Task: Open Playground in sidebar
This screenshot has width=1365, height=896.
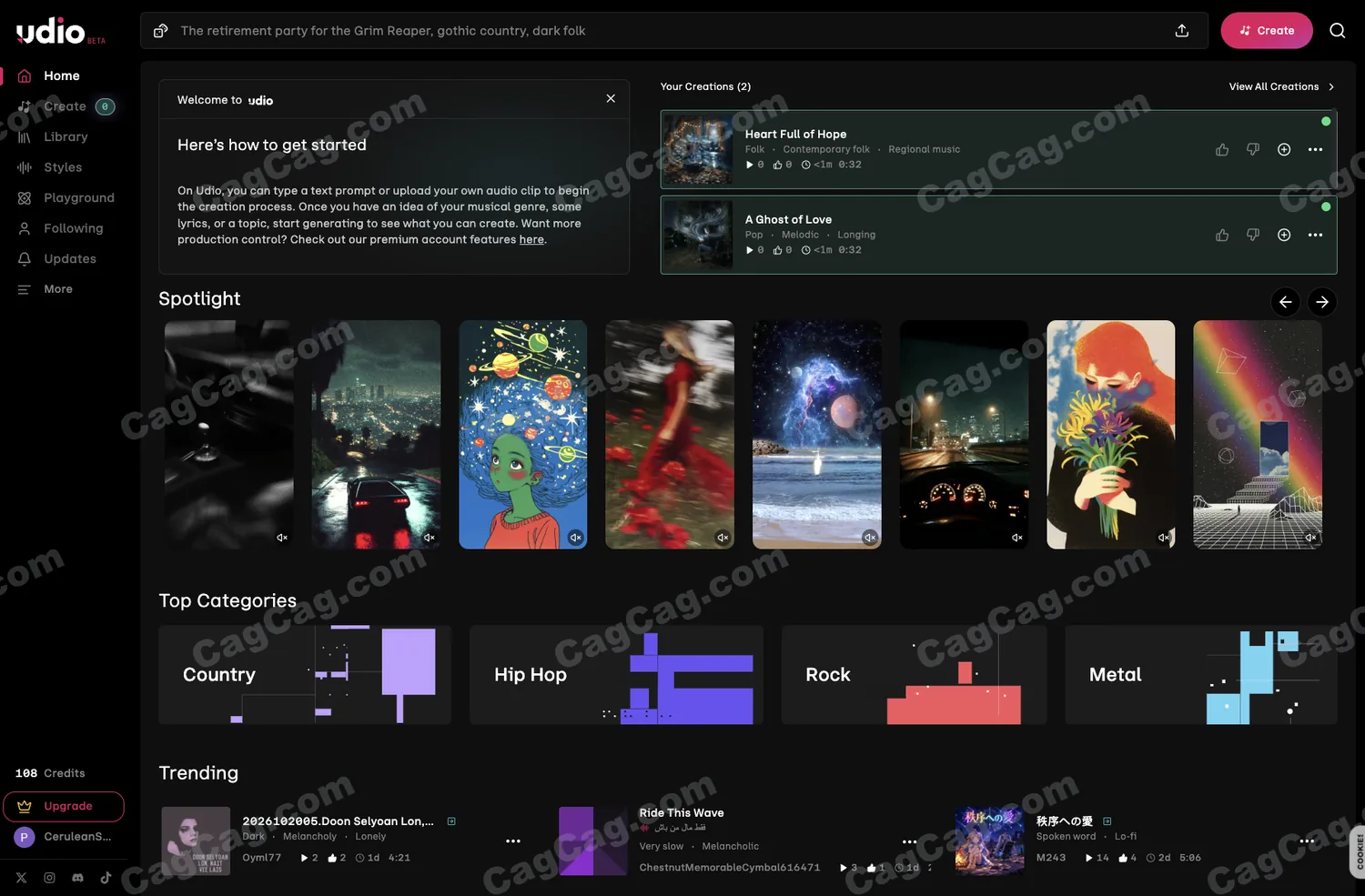Action: point(79,198)
